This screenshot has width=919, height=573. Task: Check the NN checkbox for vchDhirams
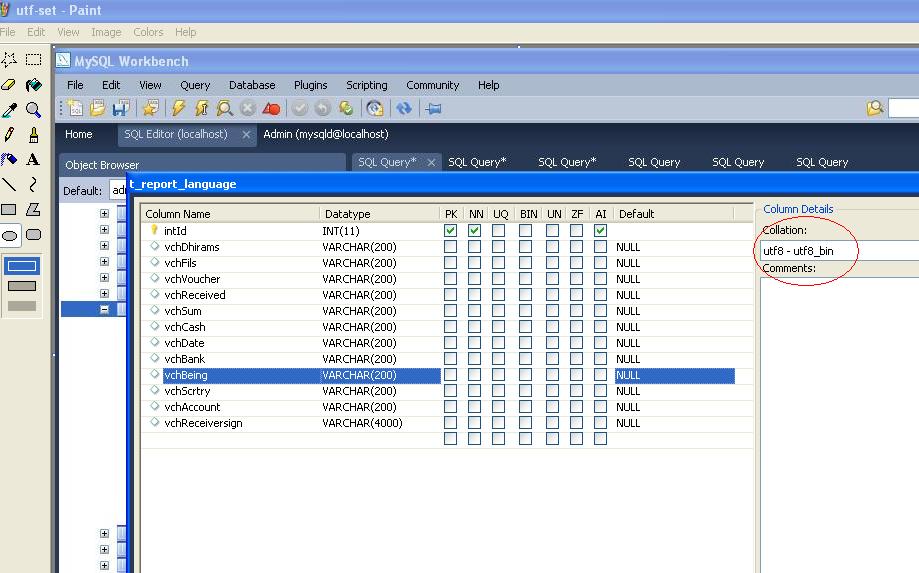[x=474, y=247]
